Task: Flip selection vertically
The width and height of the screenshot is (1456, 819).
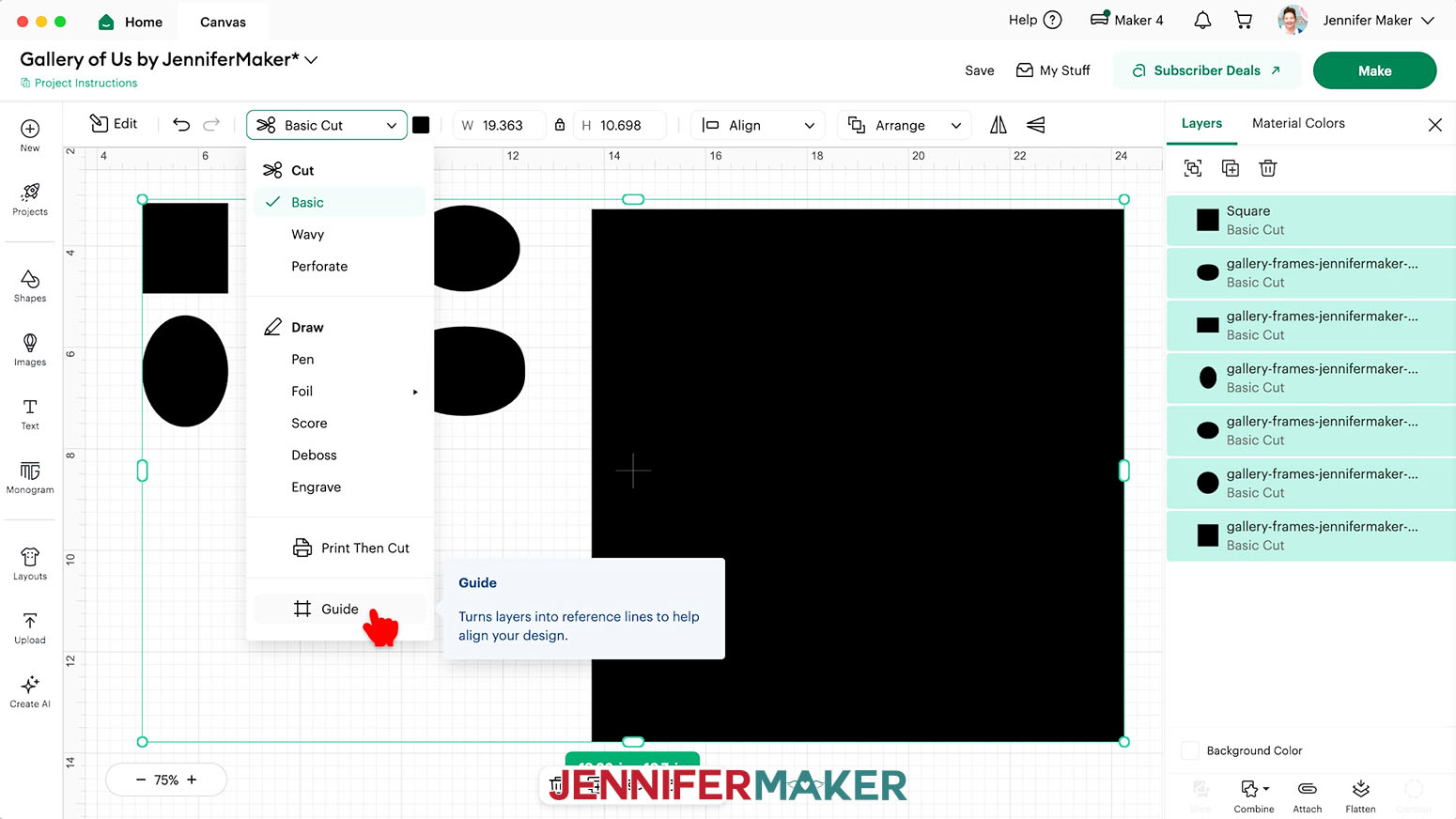Action: pyautogui.click(x=1035, y=125)
